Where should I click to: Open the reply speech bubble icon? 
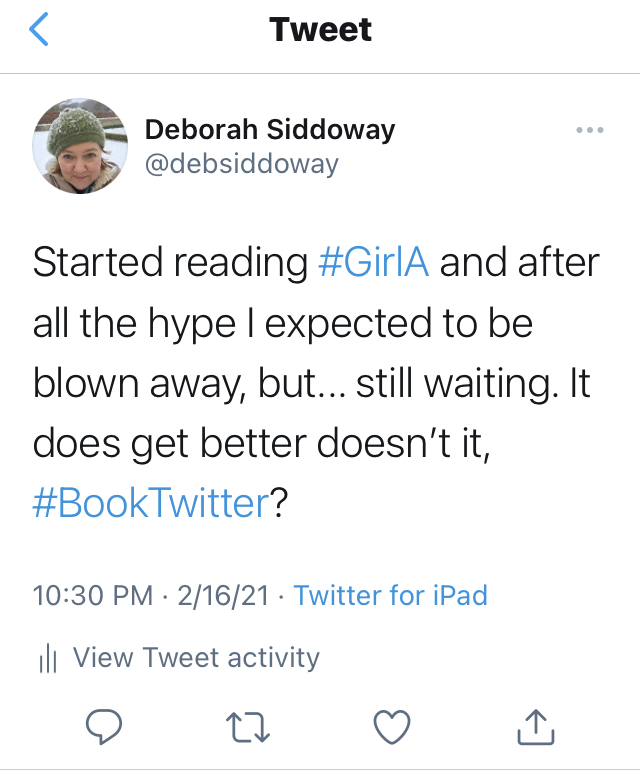(104, 728)
